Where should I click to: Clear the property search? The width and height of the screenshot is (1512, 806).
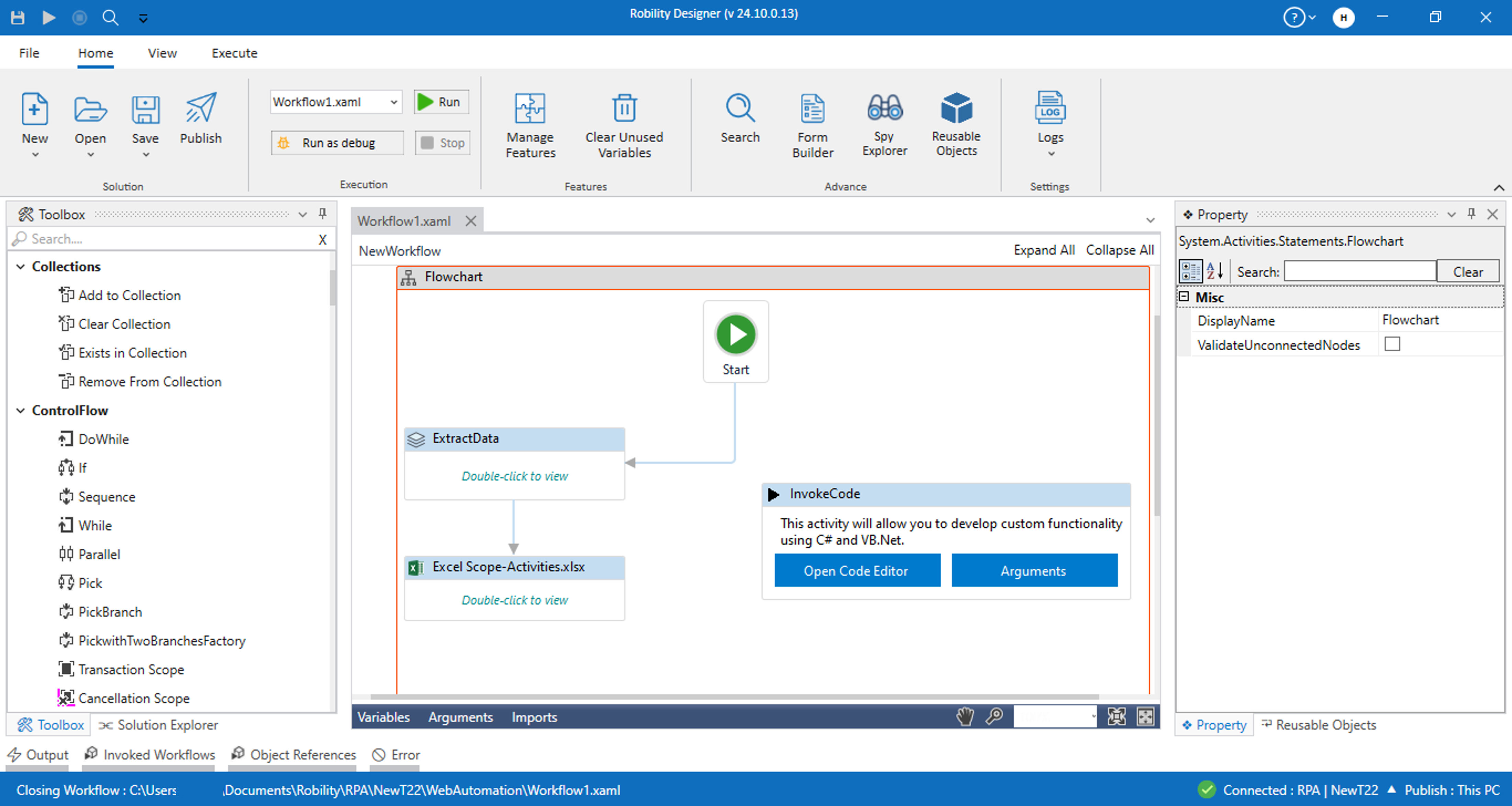(1467, 271)
